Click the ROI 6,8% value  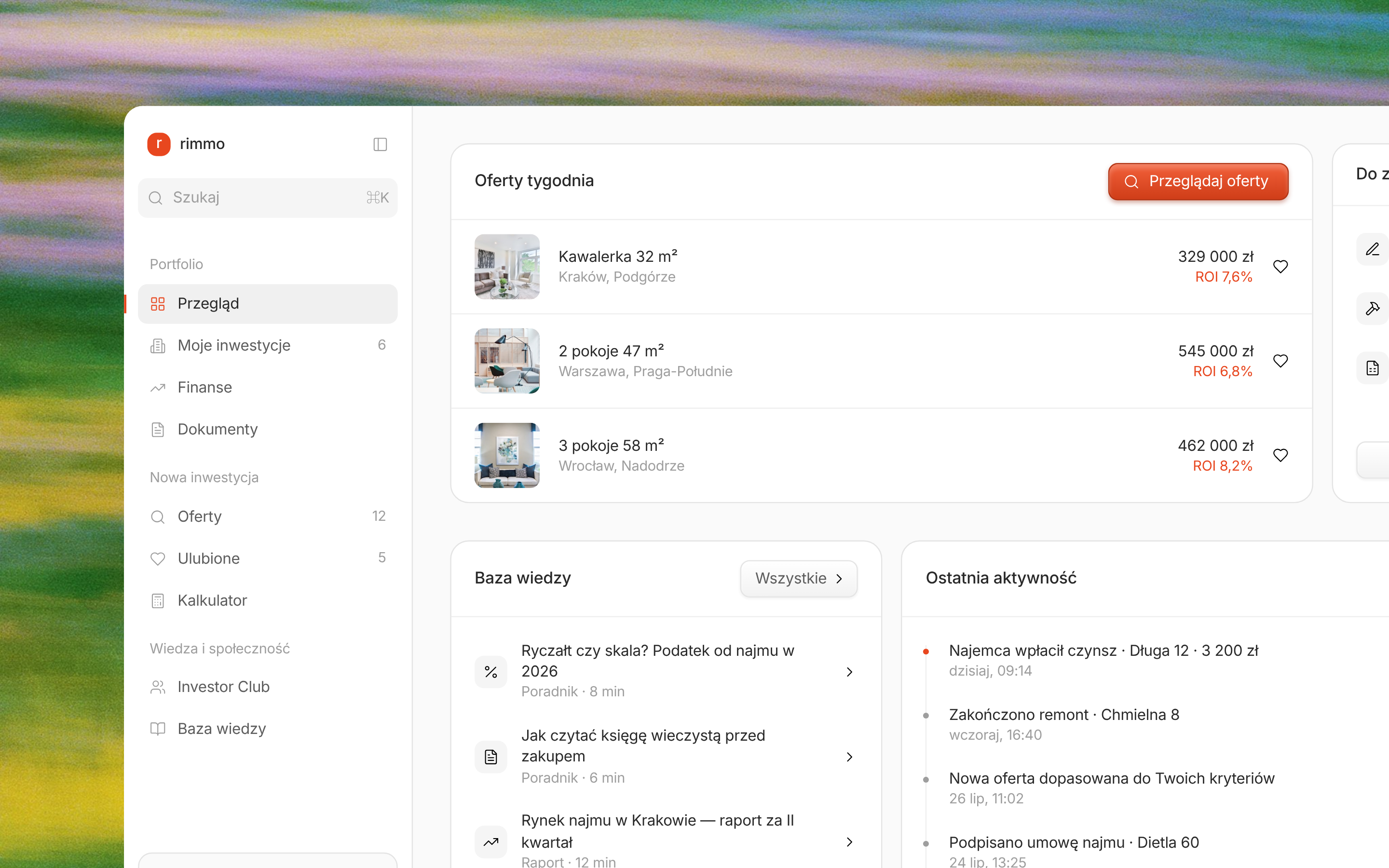pyautogui.click(x=1223, y=371)
